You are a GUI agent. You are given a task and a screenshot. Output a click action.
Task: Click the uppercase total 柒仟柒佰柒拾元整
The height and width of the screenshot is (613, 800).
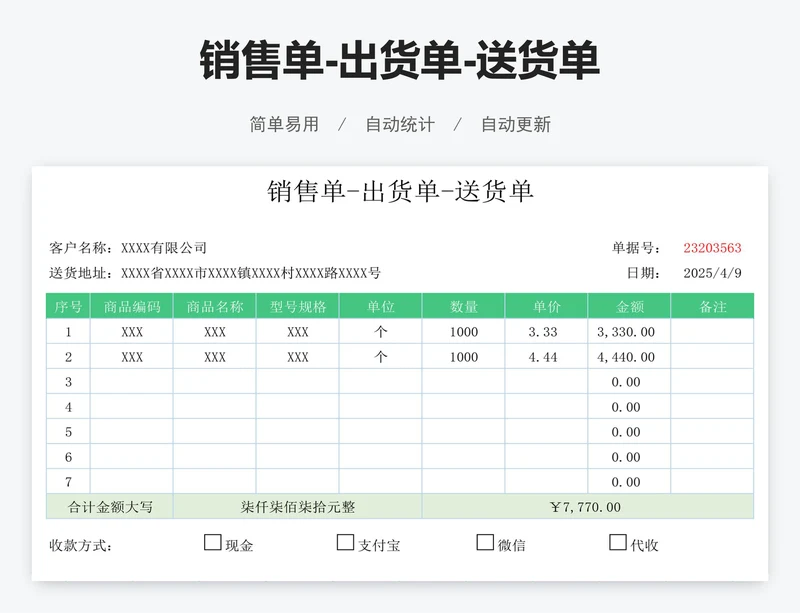[x=298, y=507]
